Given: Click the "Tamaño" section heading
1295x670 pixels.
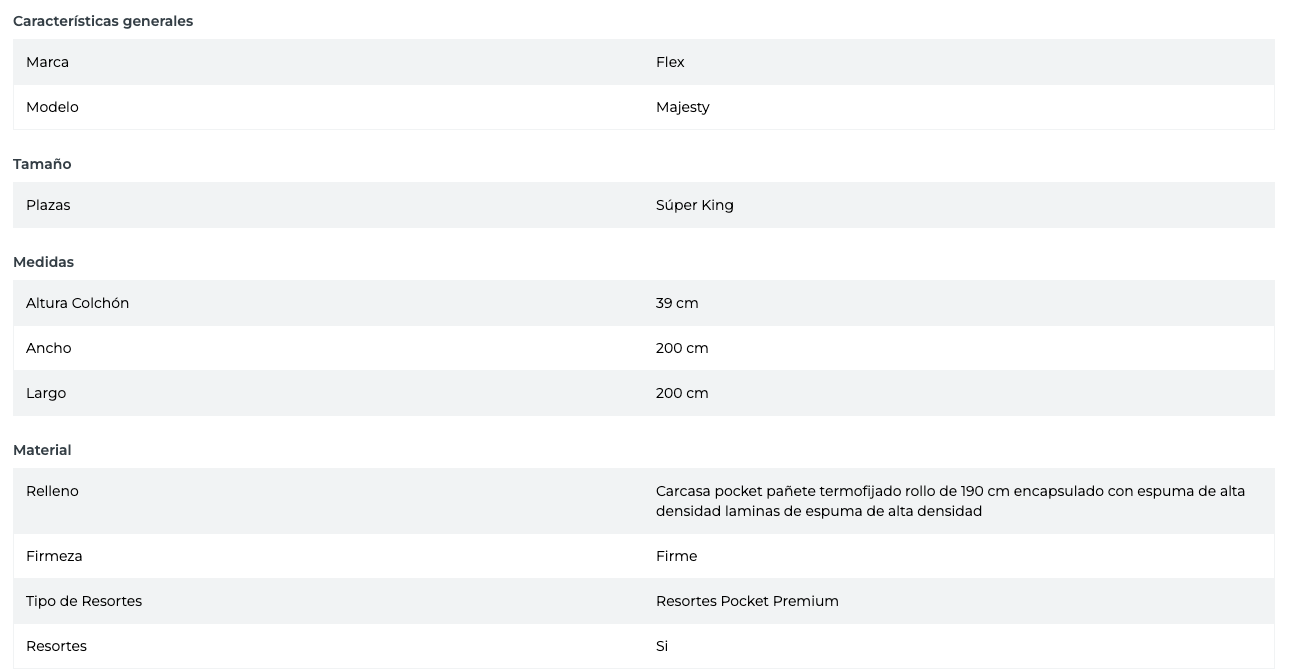Looking at the screenshot, I should [42, 164].
